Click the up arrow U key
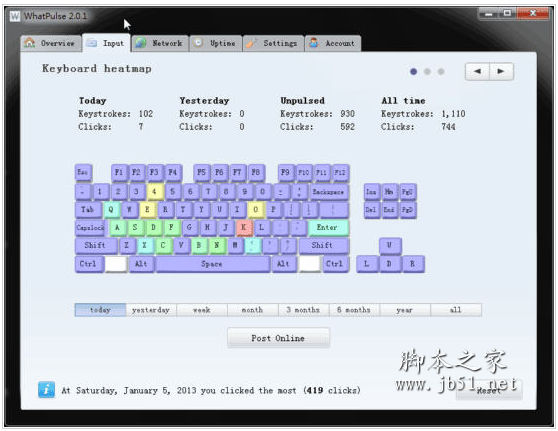 point(390,246)
